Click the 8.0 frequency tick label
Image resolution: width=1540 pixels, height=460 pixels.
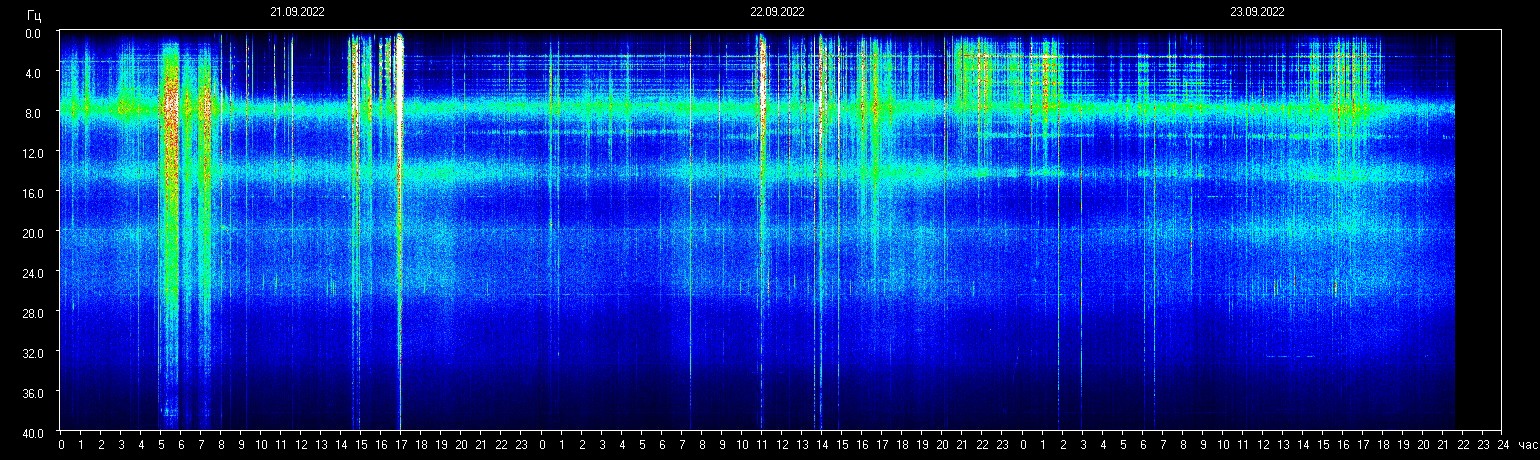(x=33, y=113)
